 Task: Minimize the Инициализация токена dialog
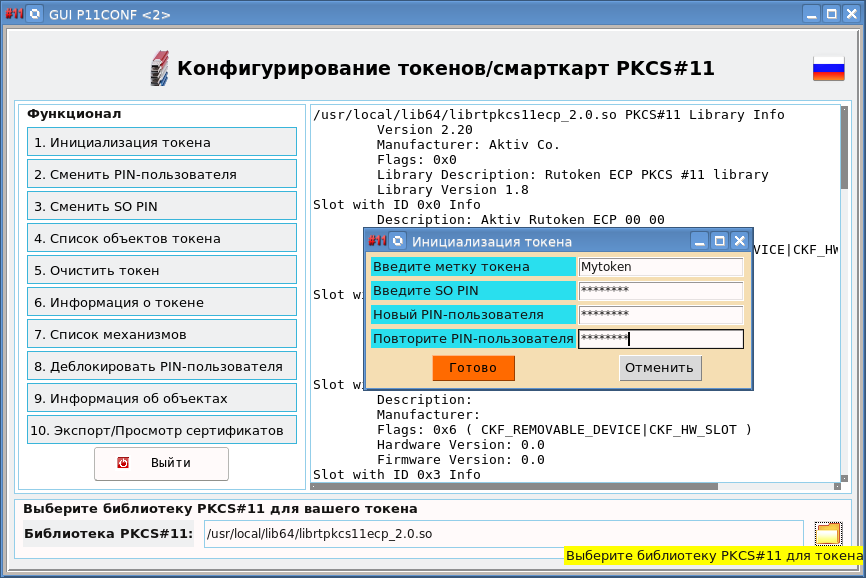coord(700,241)
